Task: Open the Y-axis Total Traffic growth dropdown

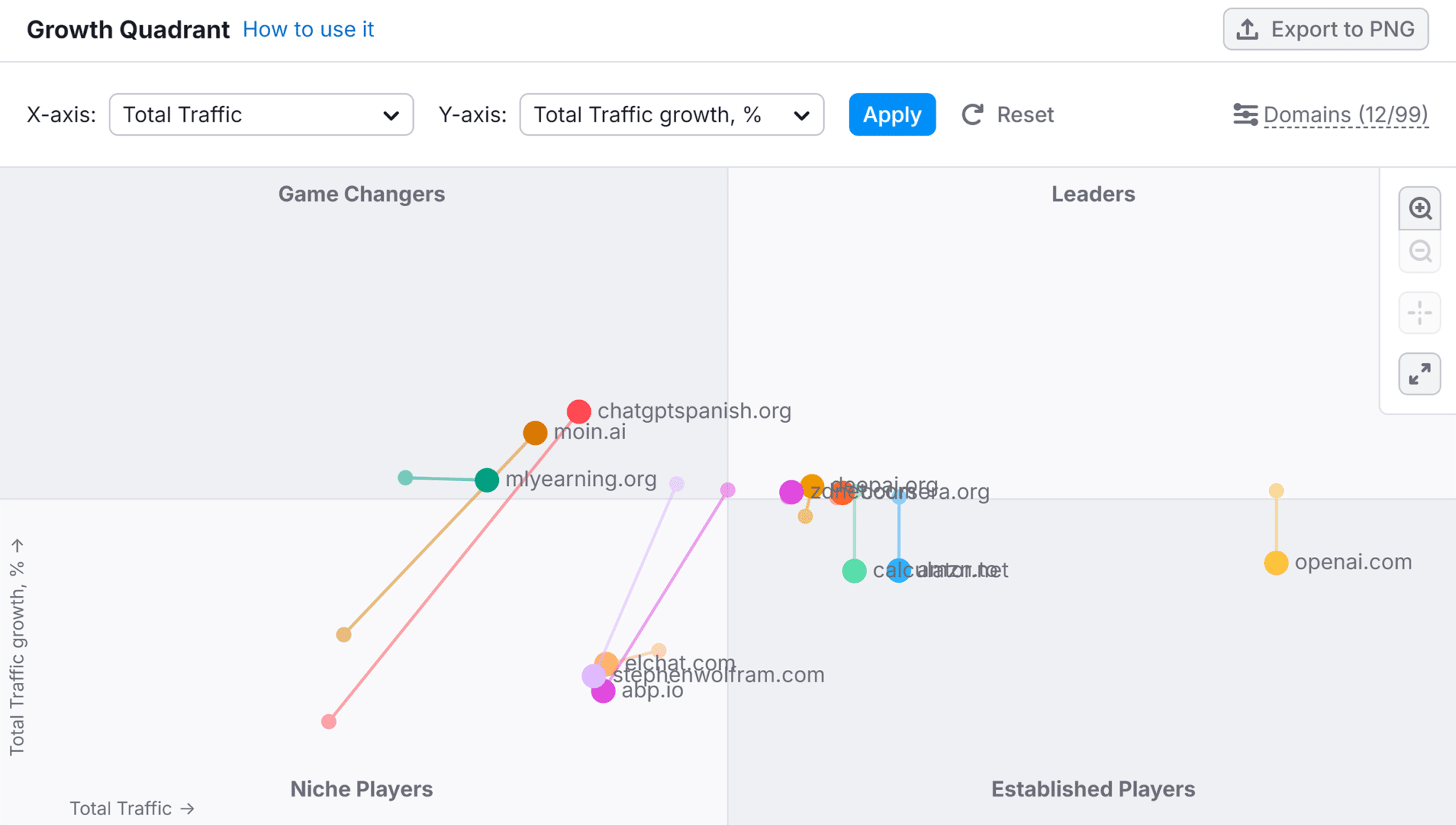Action: 671,114
